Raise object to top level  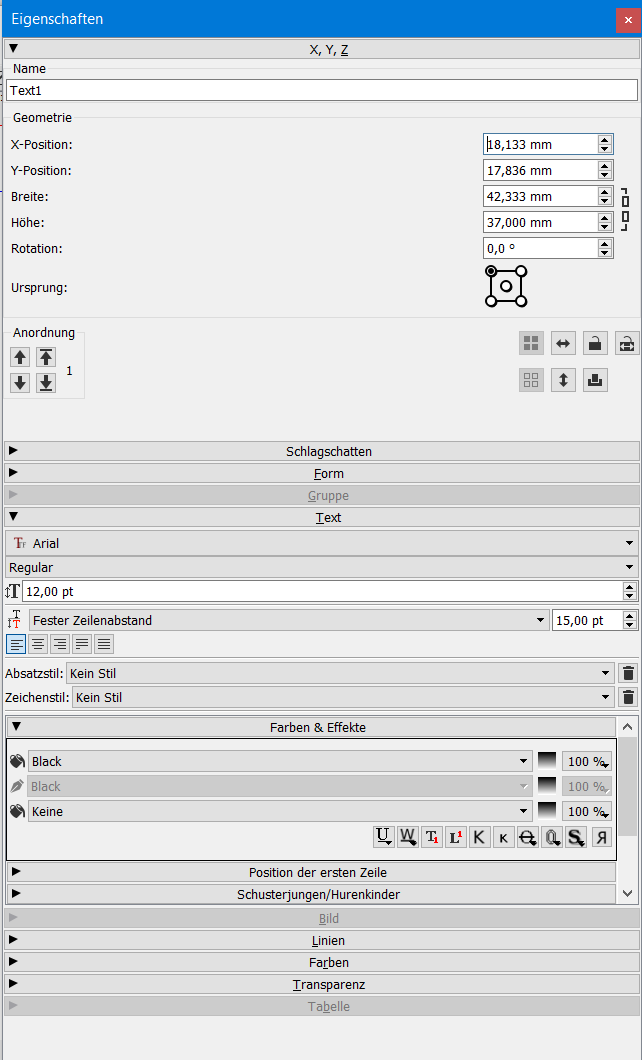point(46,357)
